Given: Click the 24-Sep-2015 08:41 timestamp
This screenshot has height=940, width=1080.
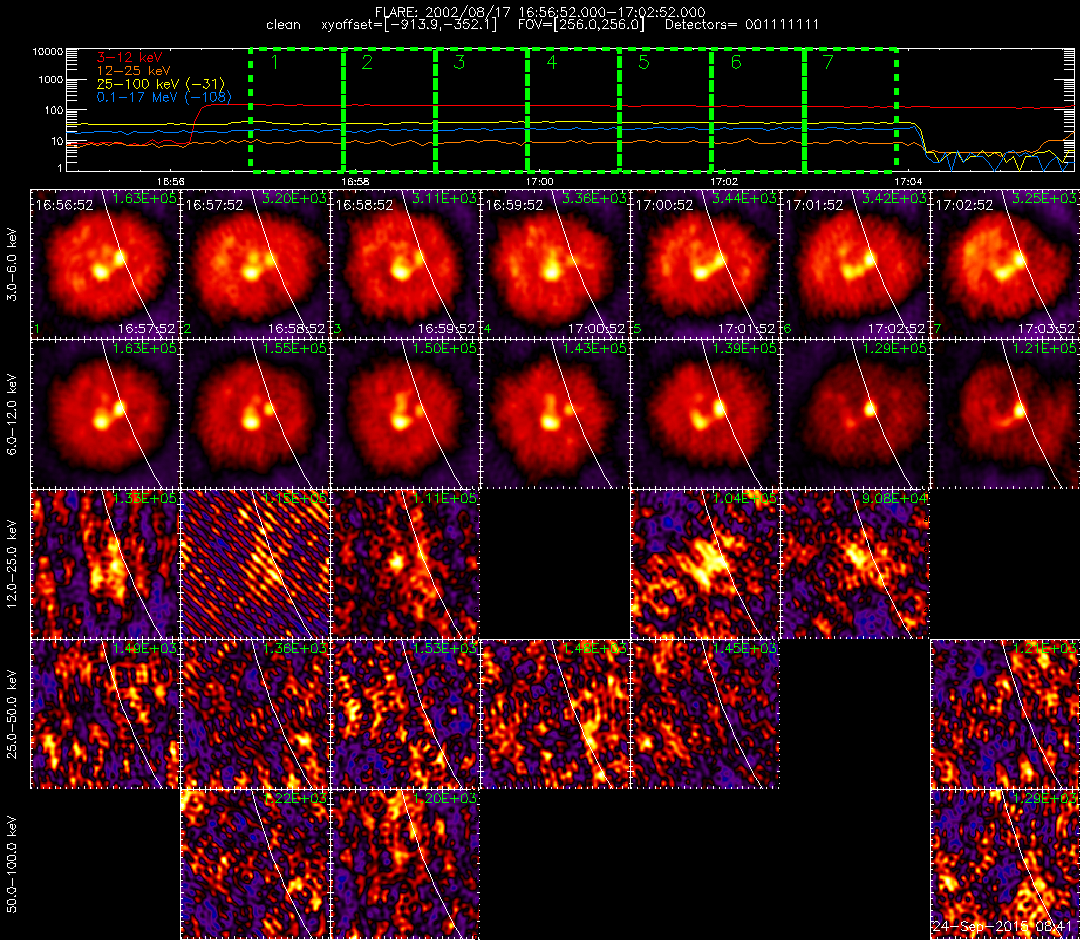Looking at the screenshot, I should tap(1002, 927).
